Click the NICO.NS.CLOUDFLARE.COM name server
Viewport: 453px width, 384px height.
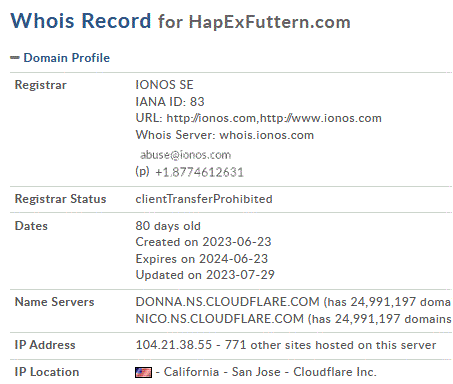click(x=220, y=319)
